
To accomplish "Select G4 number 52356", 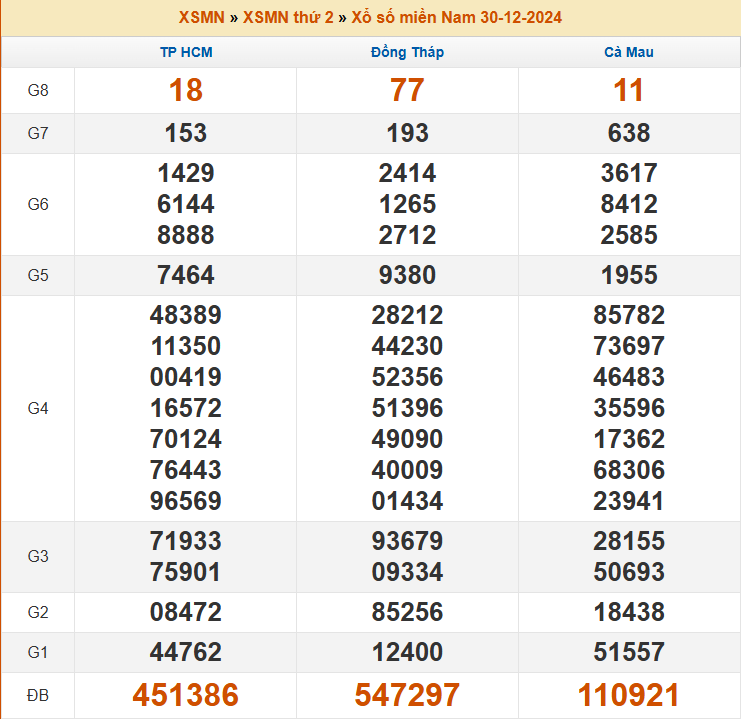I will [x=407, y=377].
